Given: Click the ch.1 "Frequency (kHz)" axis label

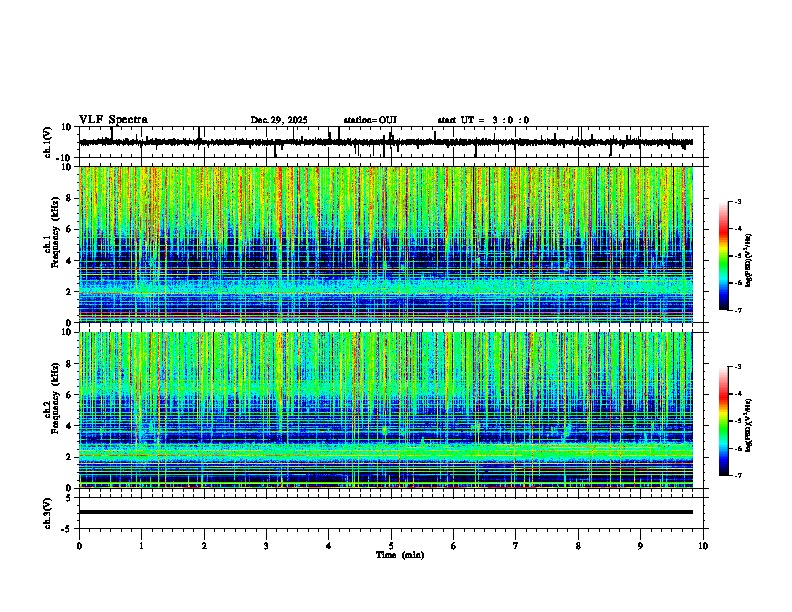Looking at the screenshot, I should pyautogui.click(x=55, y=232).
